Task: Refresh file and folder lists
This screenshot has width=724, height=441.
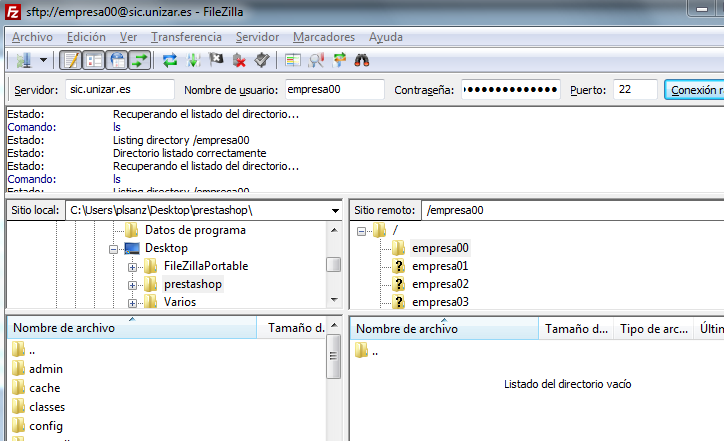Action: click(x=170, y=60)
